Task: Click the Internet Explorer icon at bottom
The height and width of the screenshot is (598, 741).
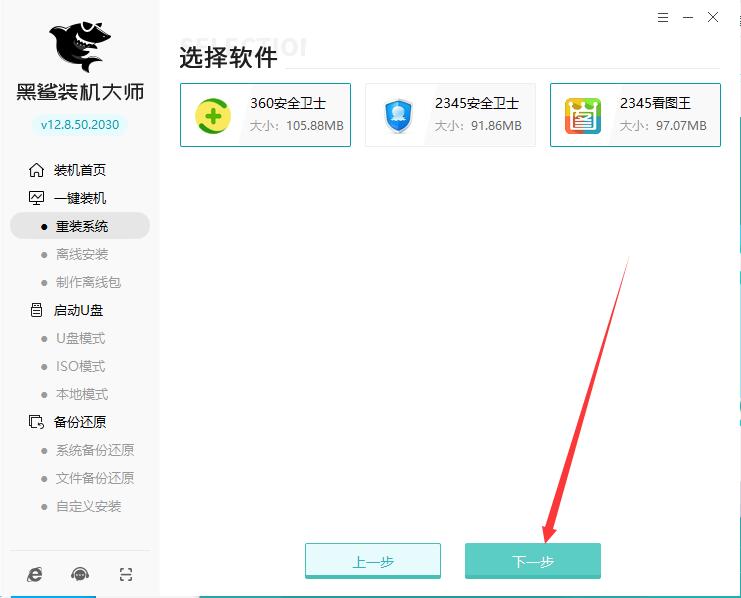Action: (x=34, y=574)
